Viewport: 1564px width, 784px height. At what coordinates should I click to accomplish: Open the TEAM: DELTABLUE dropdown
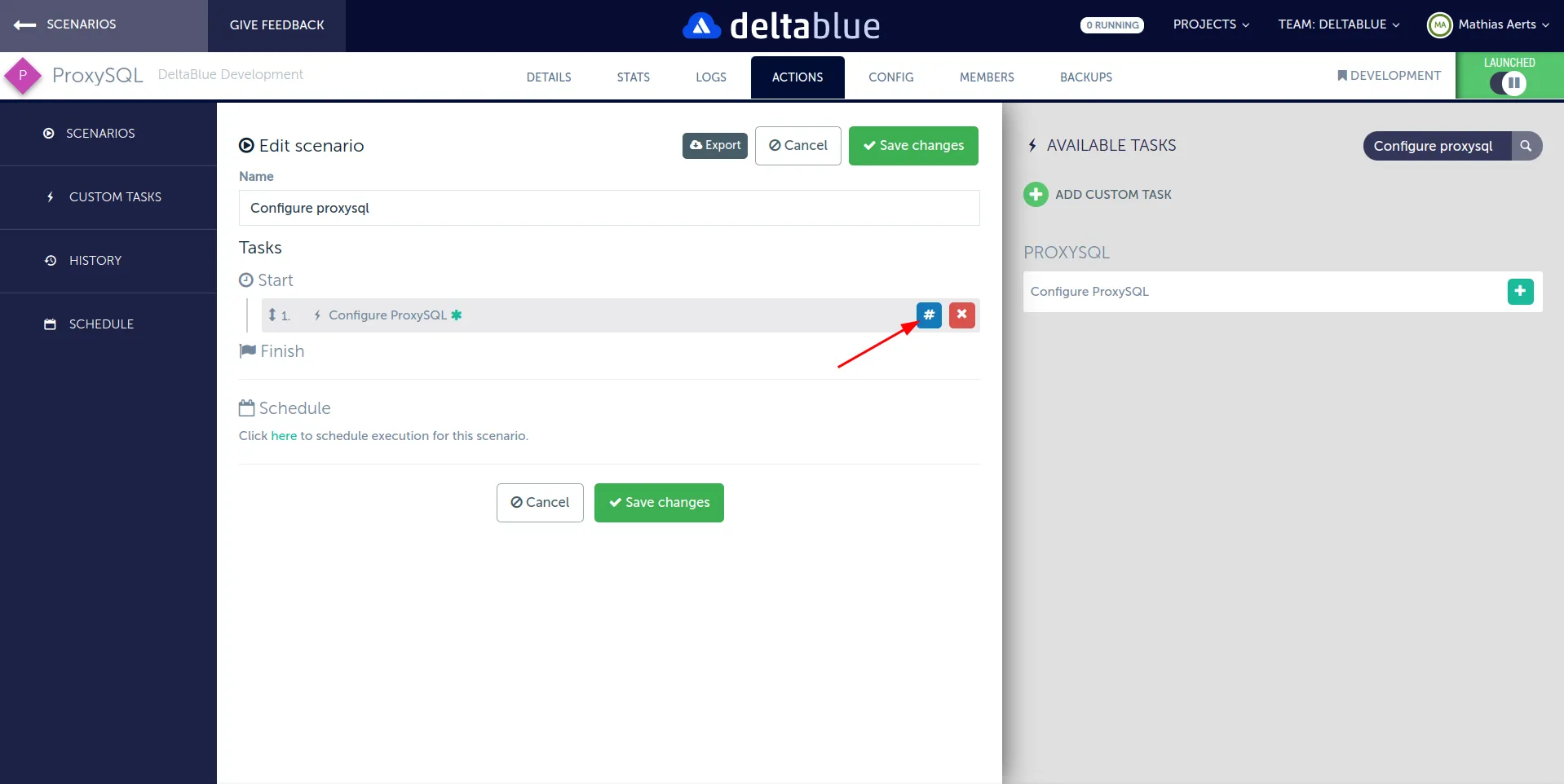(1338, 24)
